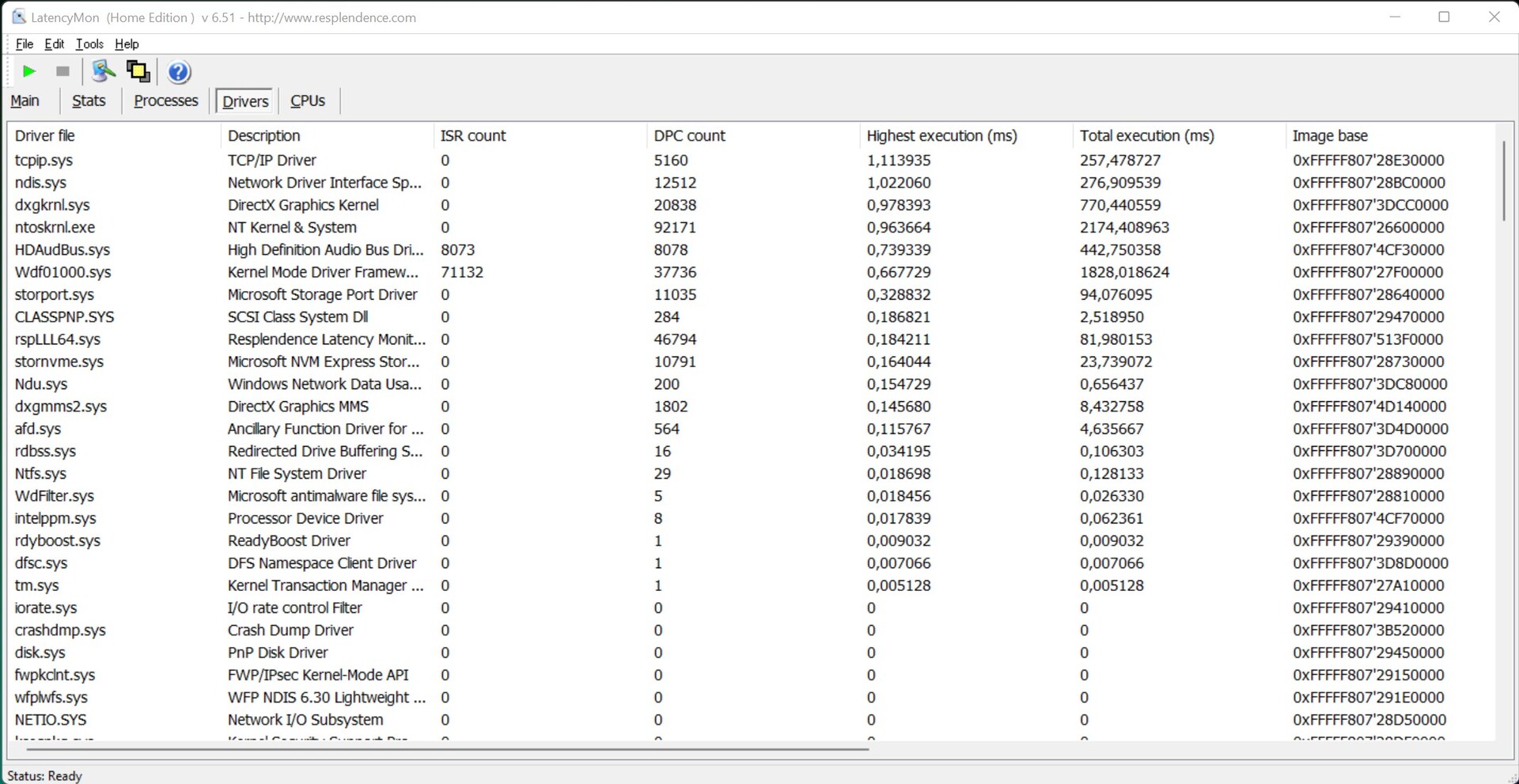This screenshot has width=1519, height=784.
Task: Click the LatencyMon app icon in title bar
Action: [18, 17]
